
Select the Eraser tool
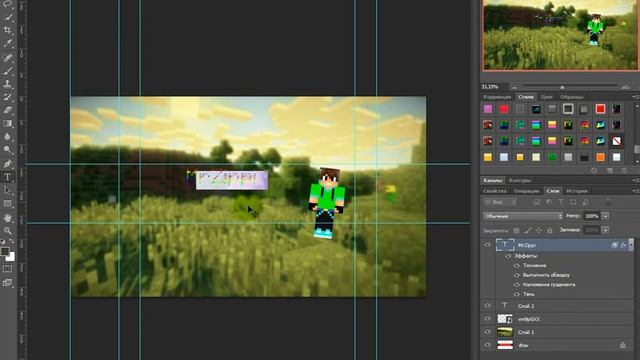point(7,110)
